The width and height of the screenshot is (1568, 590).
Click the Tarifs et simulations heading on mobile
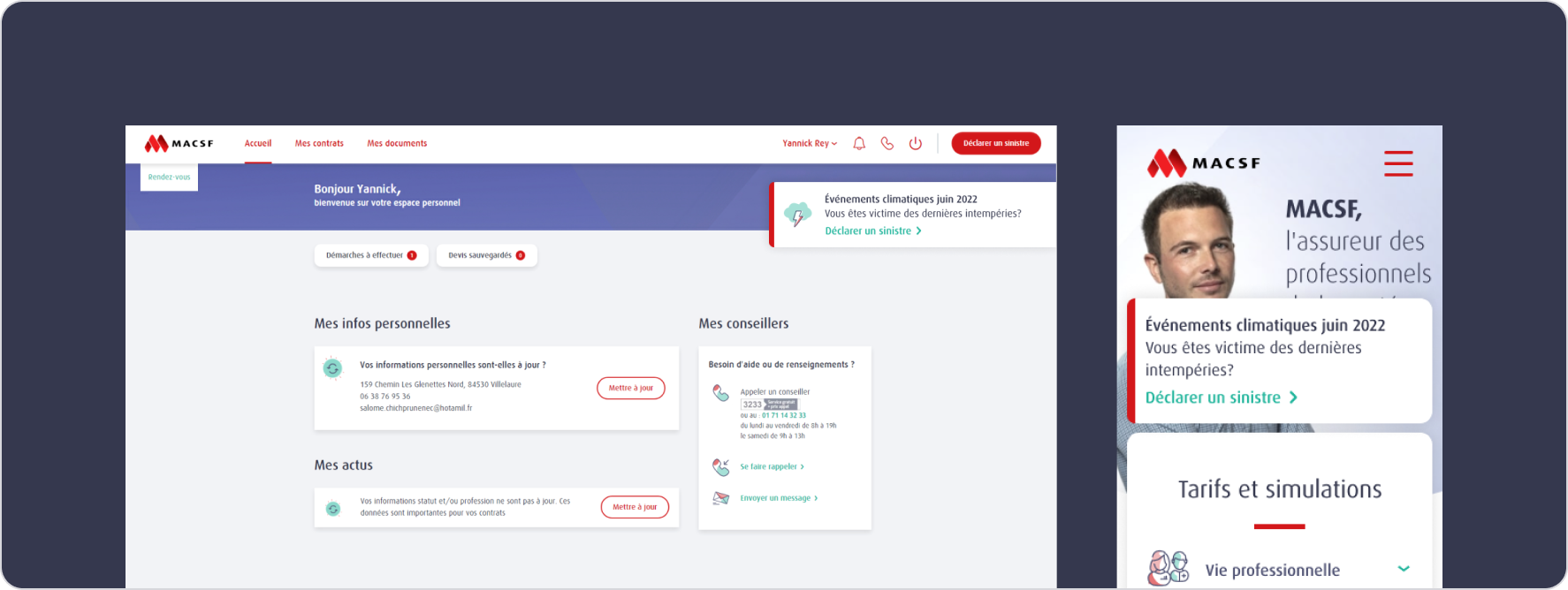pos(1280,489)
